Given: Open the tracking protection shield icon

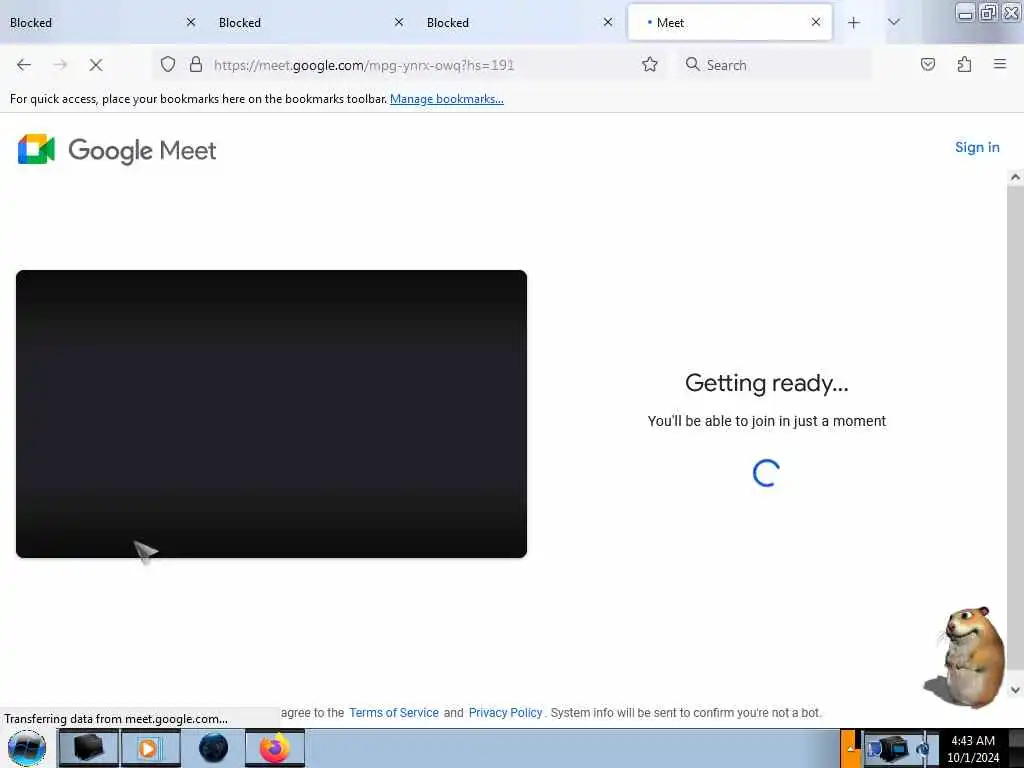Looking at the screenshot, I should coord(168,65).
